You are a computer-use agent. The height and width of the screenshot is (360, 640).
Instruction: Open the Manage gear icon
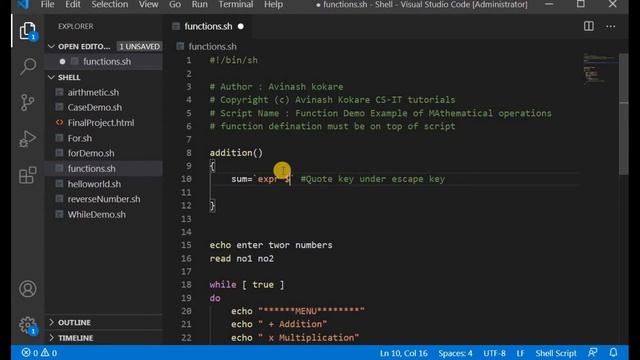tap(27, 325)
